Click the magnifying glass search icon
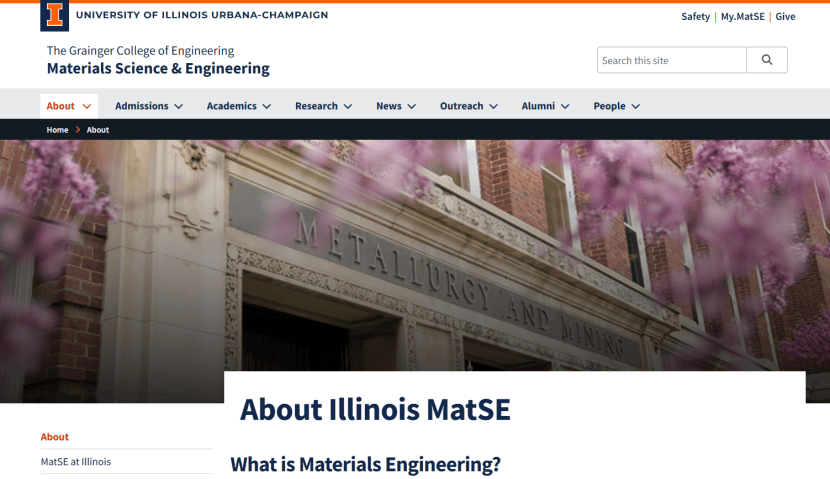Image resolution: width=830 pixels, height=479 pixels. (x=767, y=60)
